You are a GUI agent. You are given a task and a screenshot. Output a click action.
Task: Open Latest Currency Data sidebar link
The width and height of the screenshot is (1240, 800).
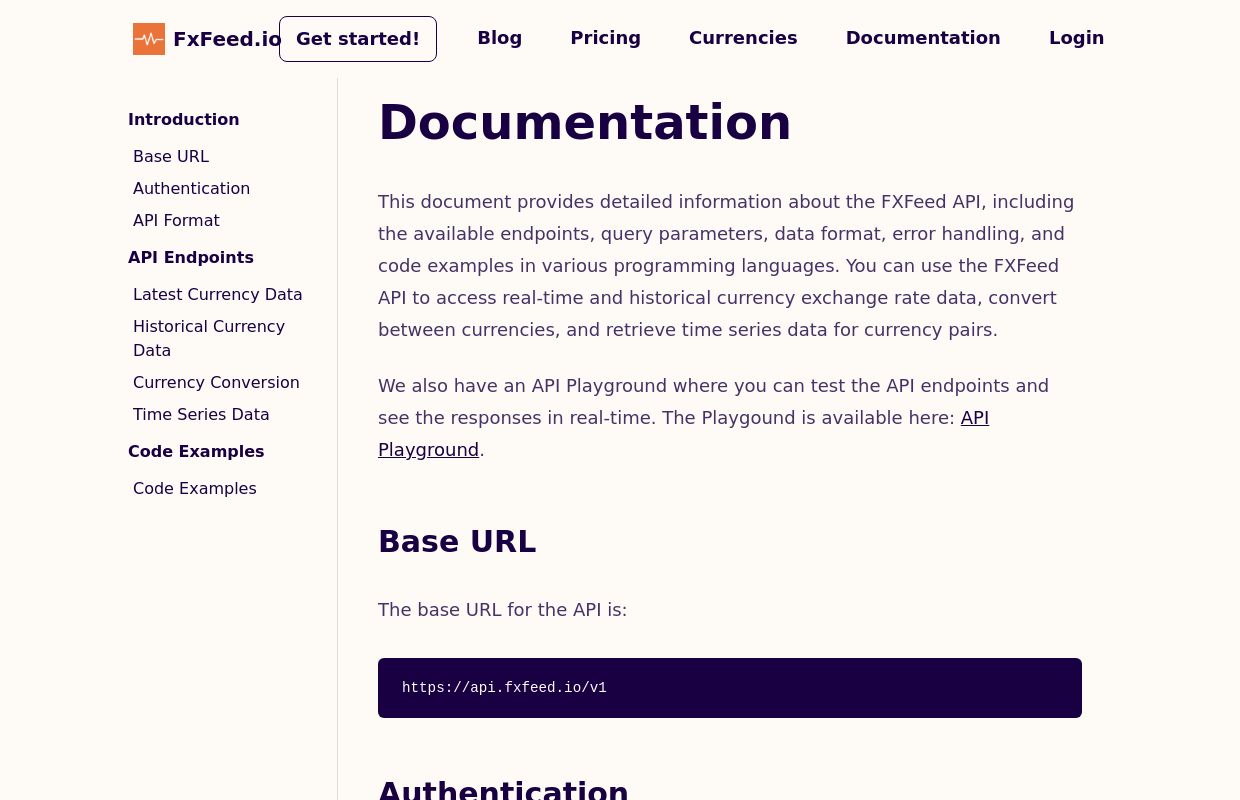tap(218, 295)
